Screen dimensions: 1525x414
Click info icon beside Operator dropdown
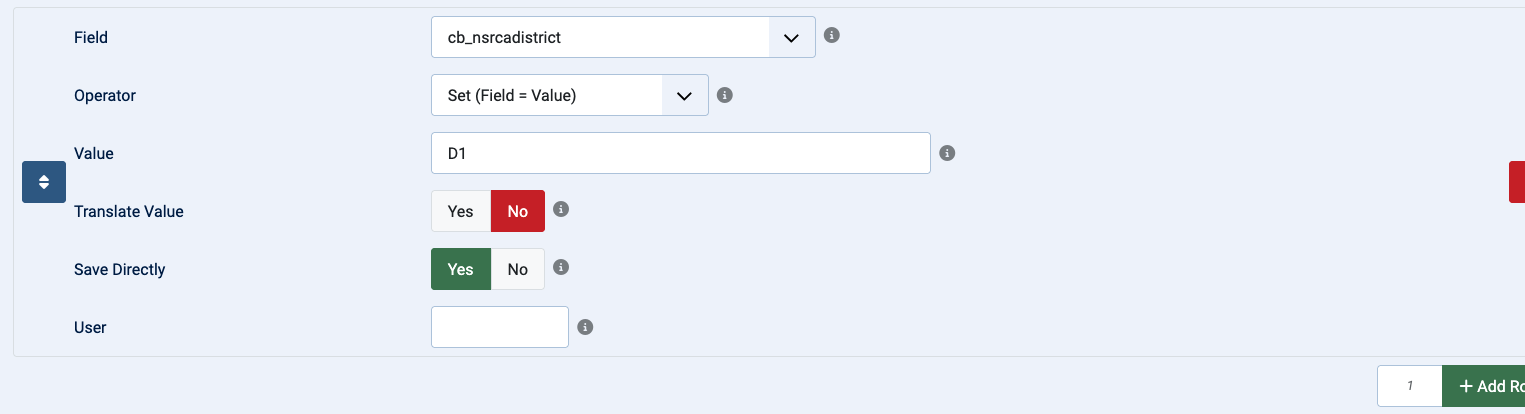coord(726,95)
